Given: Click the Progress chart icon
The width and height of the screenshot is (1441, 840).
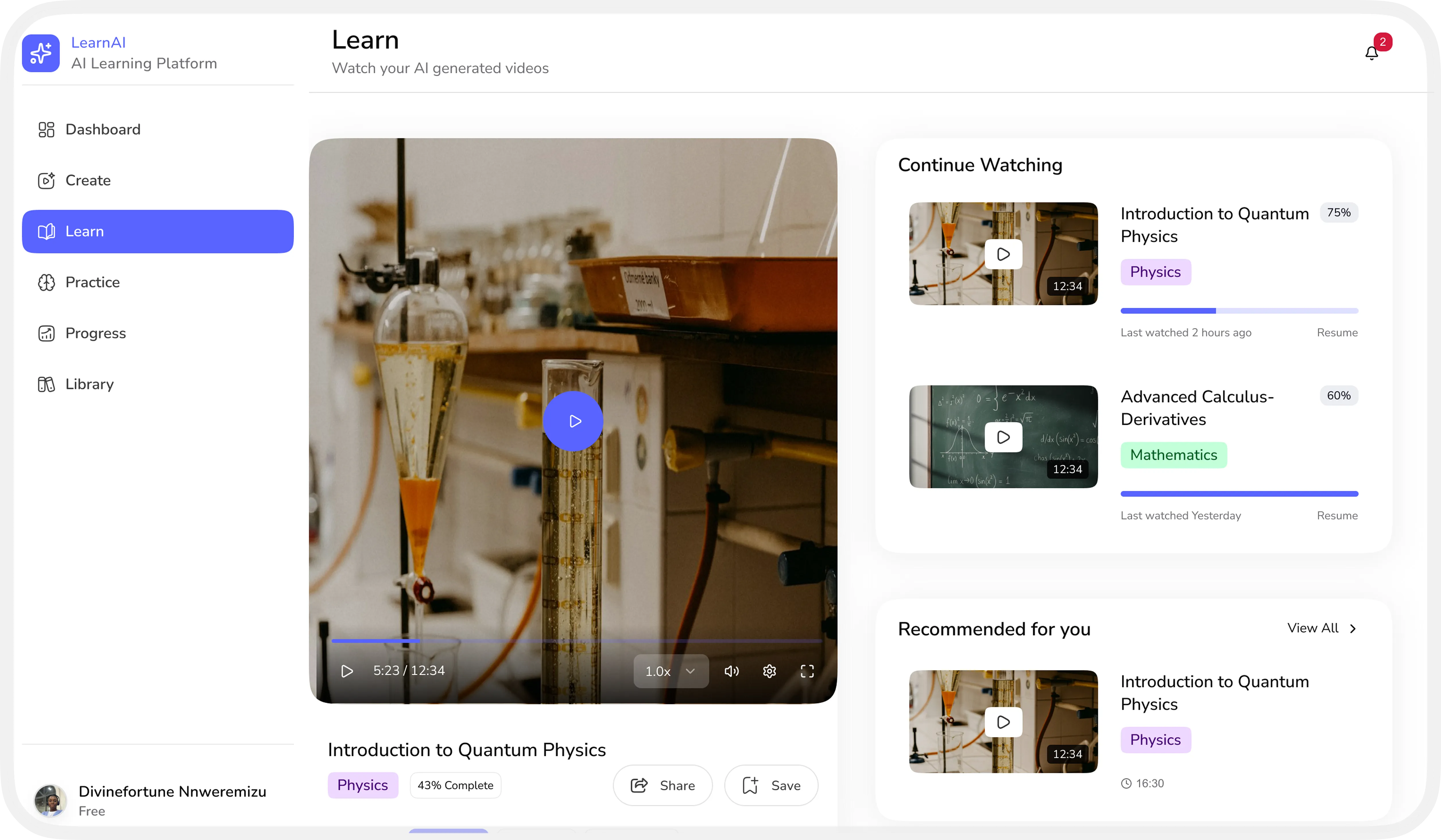Looking at the screenshot, I should coord(46,333).
